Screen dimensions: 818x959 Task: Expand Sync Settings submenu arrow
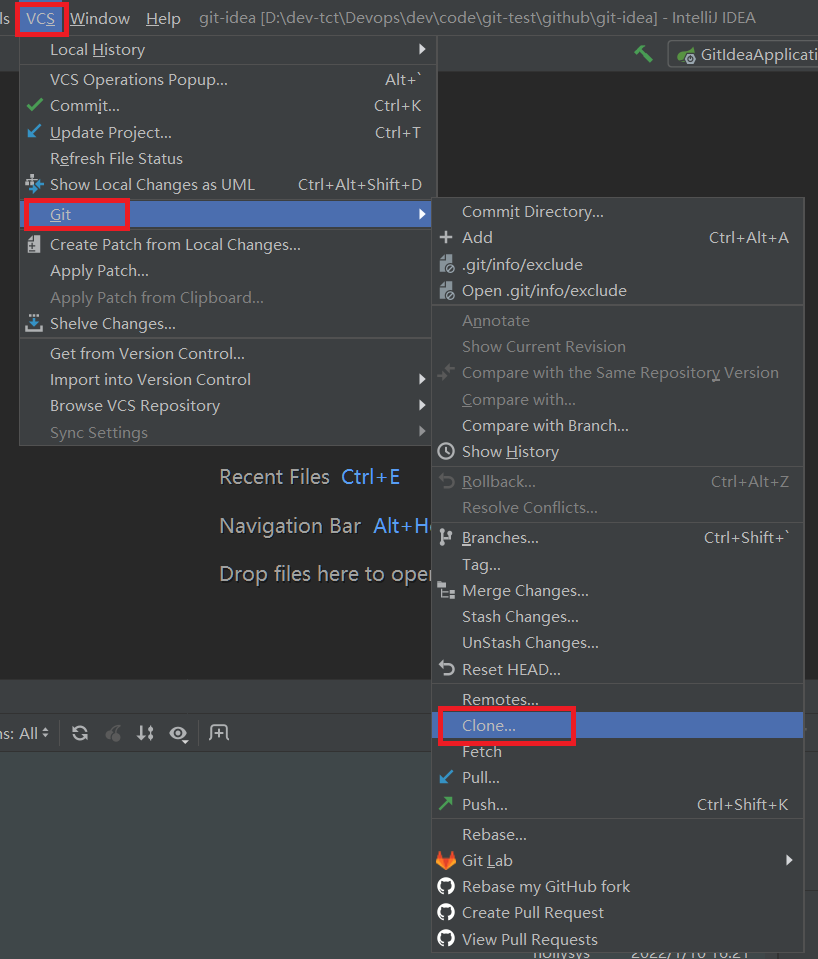point(422,431)
